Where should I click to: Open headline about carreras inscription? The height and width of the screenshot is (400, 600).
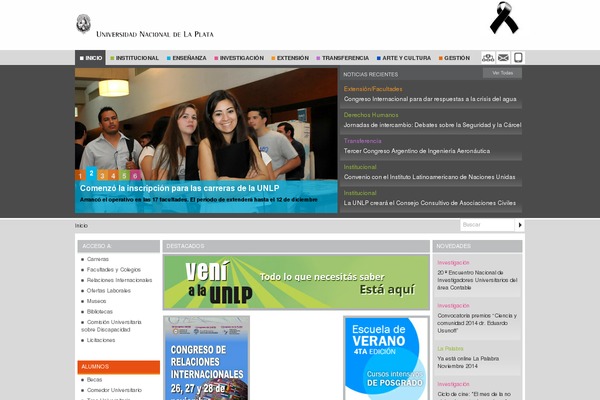(179, 188)
